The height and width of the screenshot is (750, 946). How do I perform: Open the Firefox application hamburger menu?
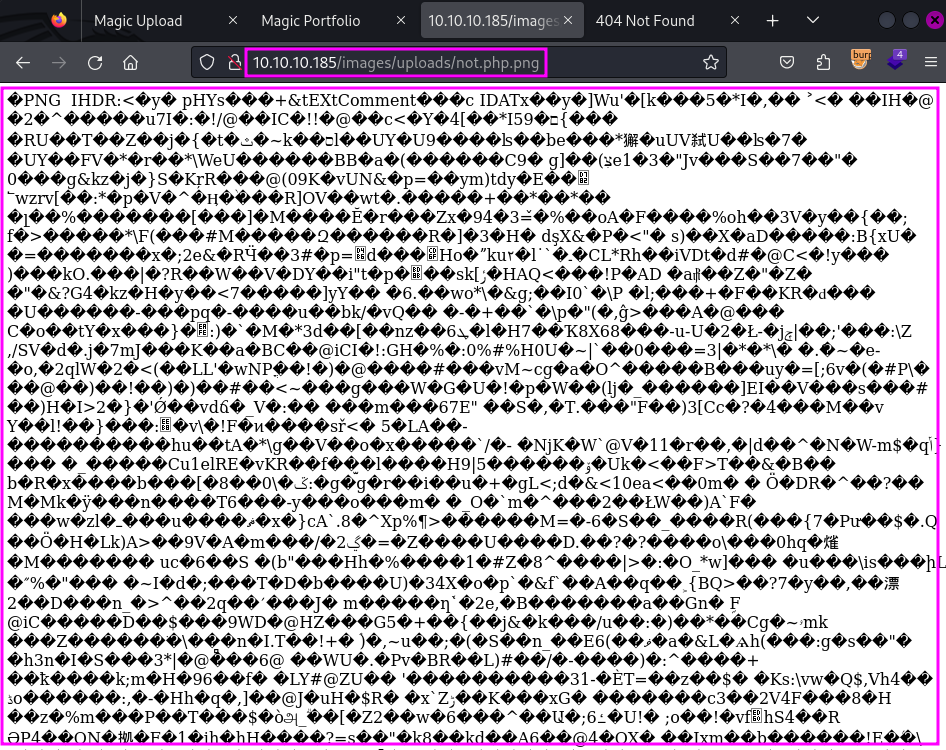pos(930,62)
